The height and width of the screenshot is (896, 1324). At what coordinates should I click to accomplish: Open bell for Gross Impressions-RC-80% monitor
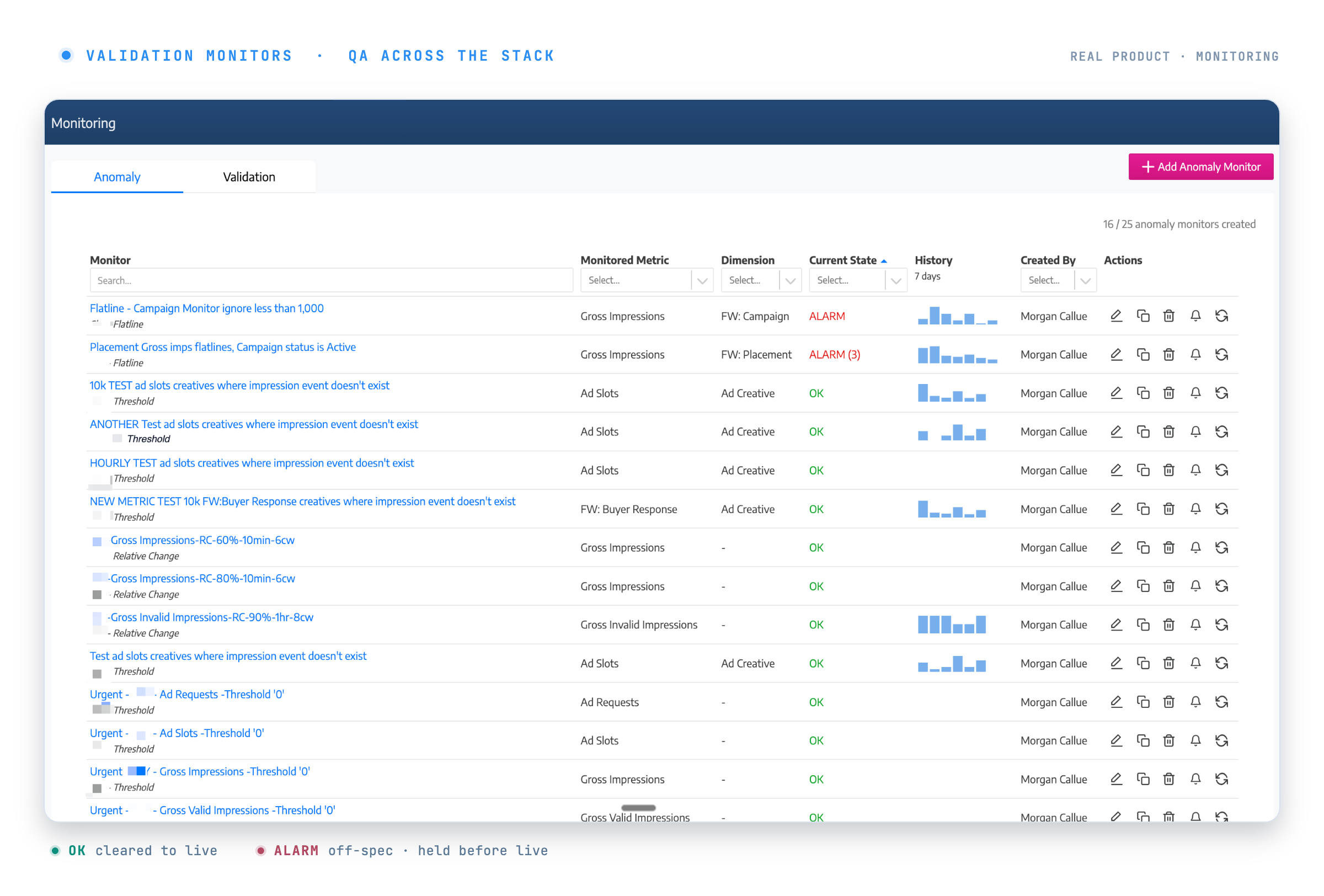coord(1195,586)
